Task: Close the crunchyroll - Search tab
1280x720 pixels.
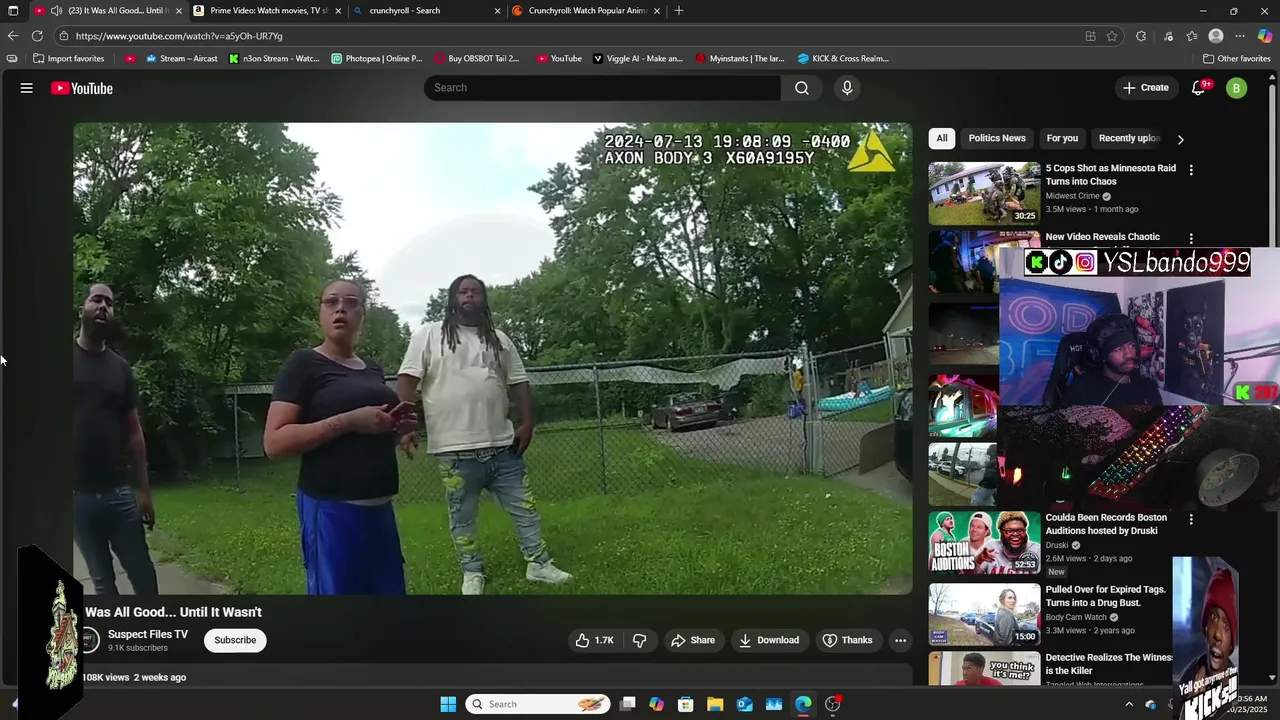Action: pos(497,11)
